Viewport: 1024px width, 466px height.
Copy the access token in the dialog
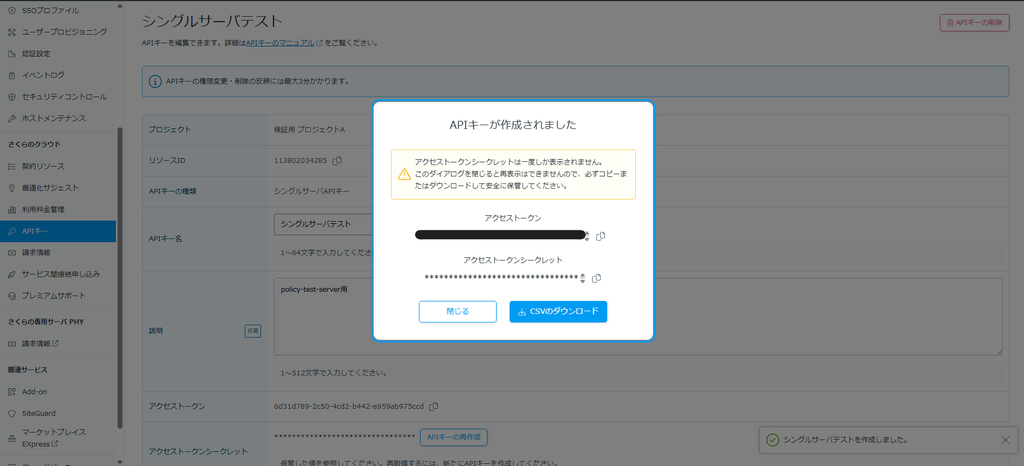tap(601, 236)
